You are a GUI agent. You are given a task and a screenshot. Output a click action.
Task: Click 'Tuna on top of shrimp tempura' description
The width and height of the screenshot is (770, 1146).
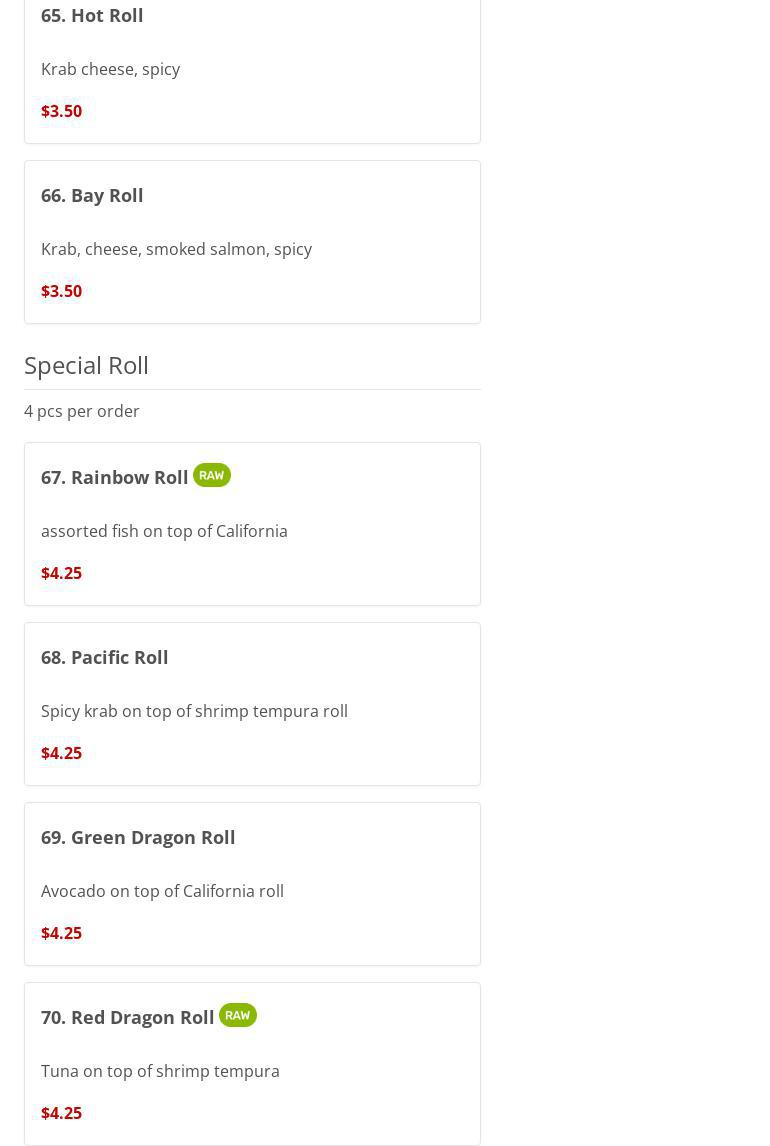click(160, 1071)
